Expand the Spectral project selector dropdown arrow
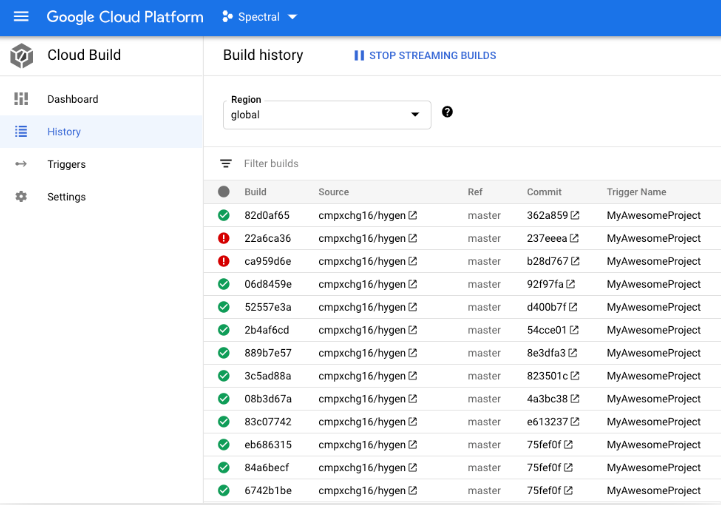This screenshot has height=505, width=721. tap(292, 17)
